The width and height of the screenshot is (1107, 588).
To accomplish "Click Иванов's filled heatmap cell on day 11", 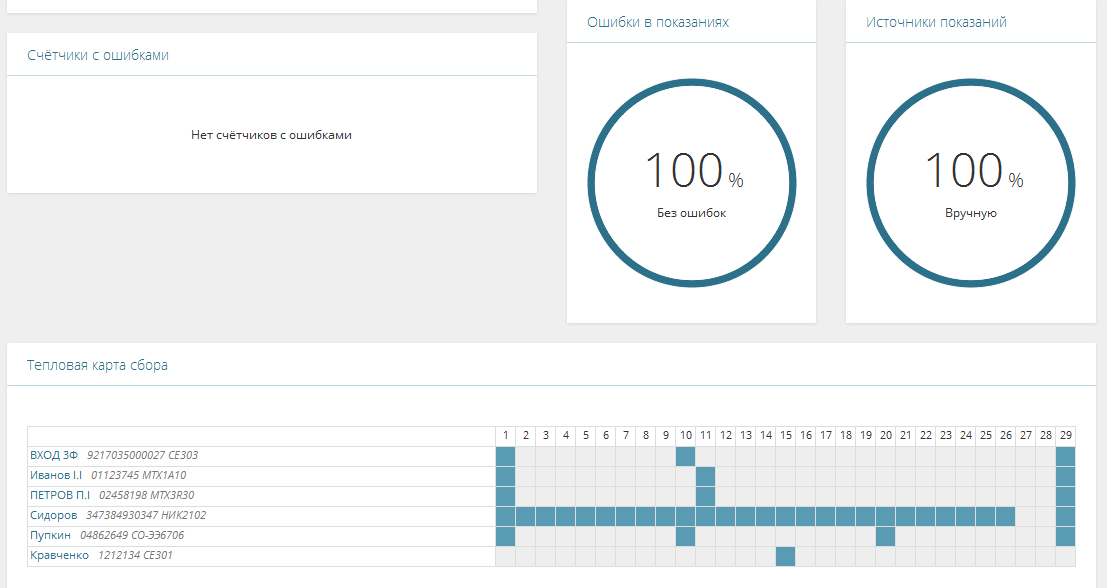I will [705, 476].
